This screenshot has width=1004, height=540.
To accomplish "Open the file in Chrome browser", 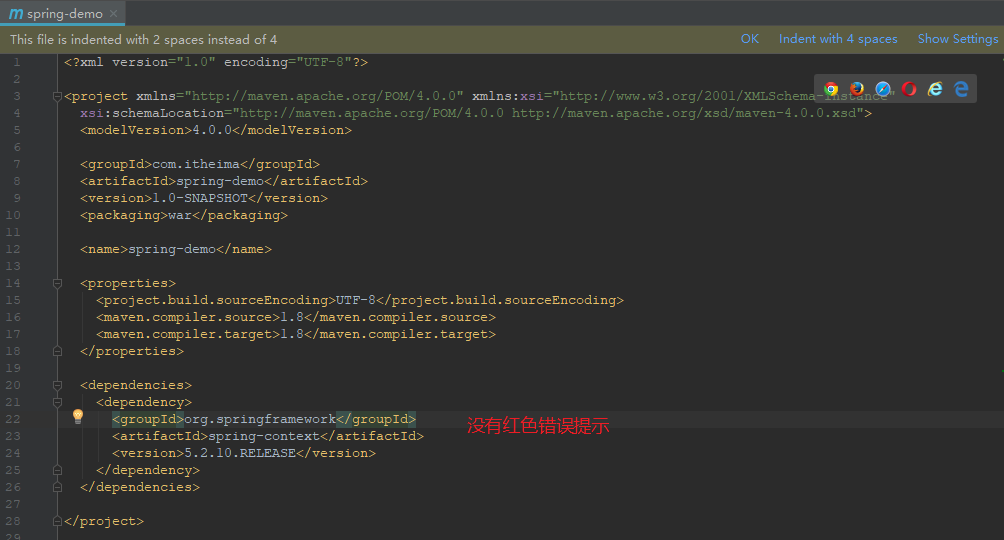I will (x=831, y=89).
